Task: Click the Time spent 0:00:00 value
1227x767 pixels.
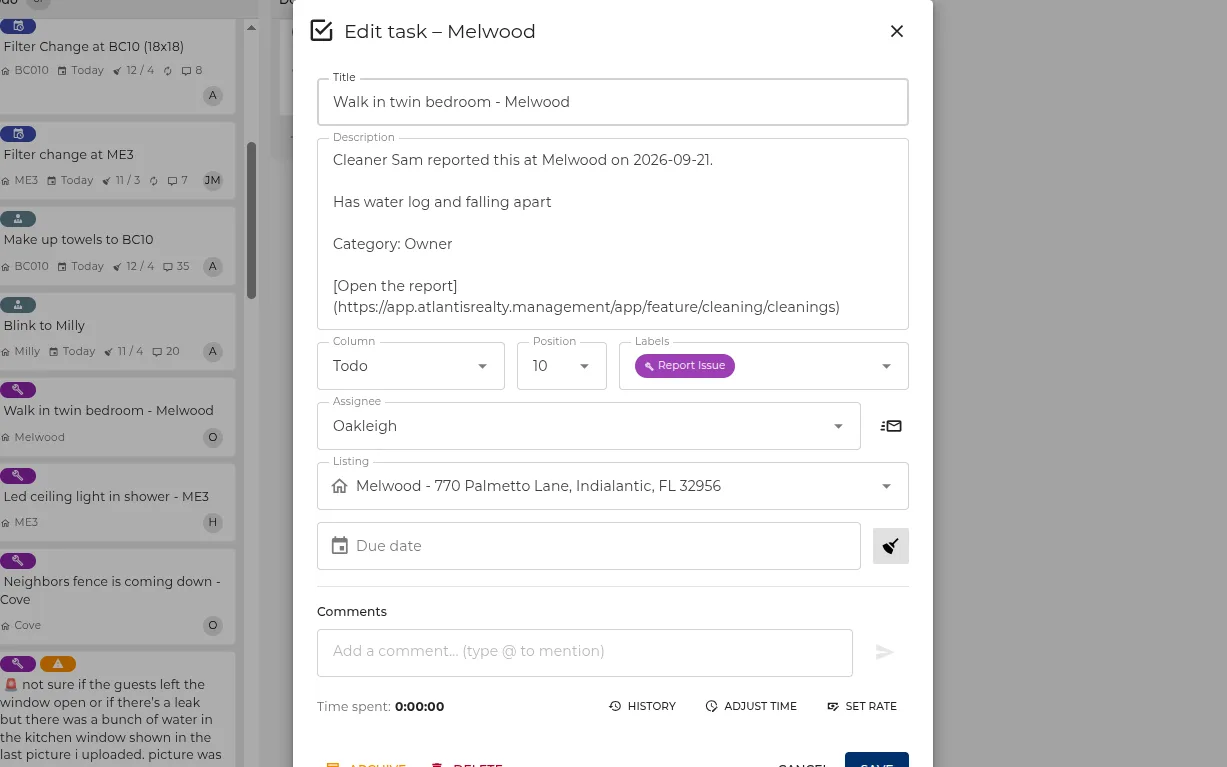Action: (x=419, y=706)
